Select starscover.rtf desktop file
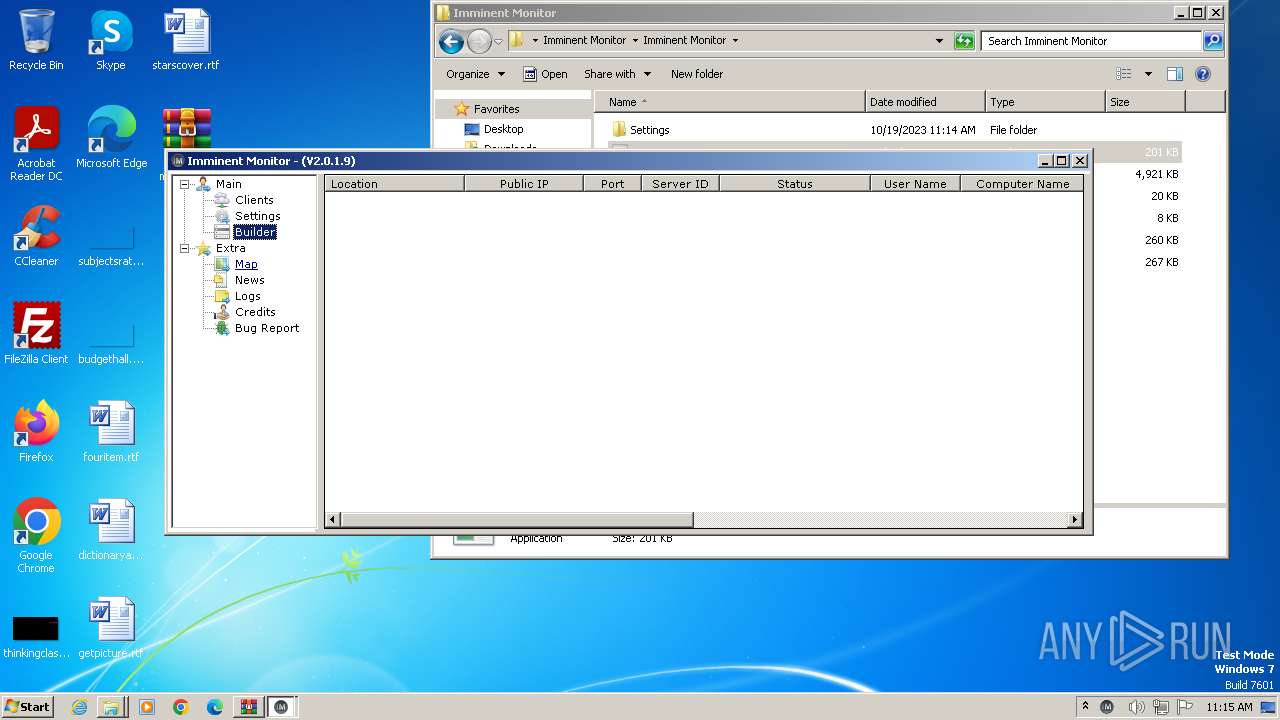Image resolution: width=1280 pixels, height=720 pixels. [x=186, y=40]
